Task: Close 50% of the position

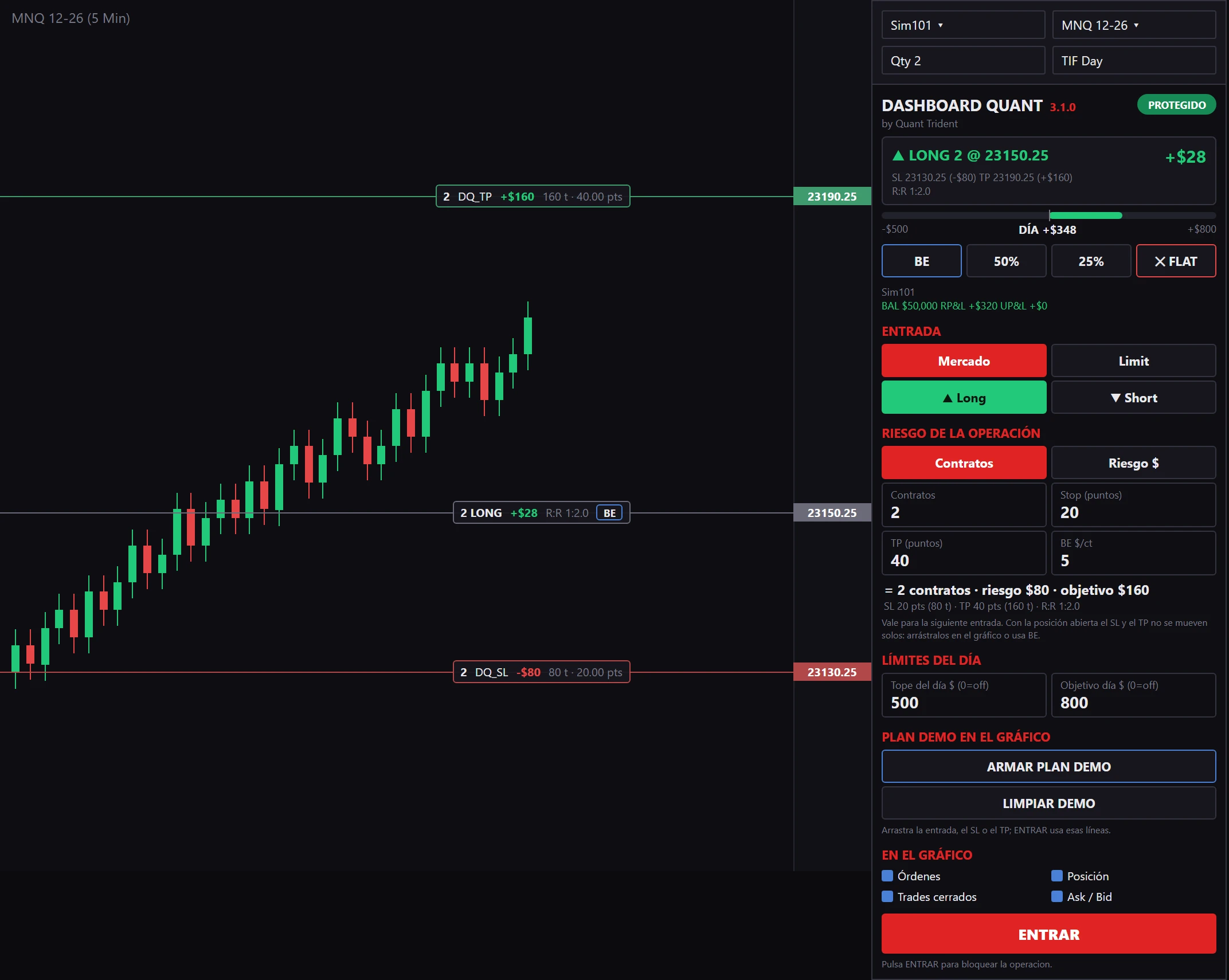Action: pos(1006,261)
